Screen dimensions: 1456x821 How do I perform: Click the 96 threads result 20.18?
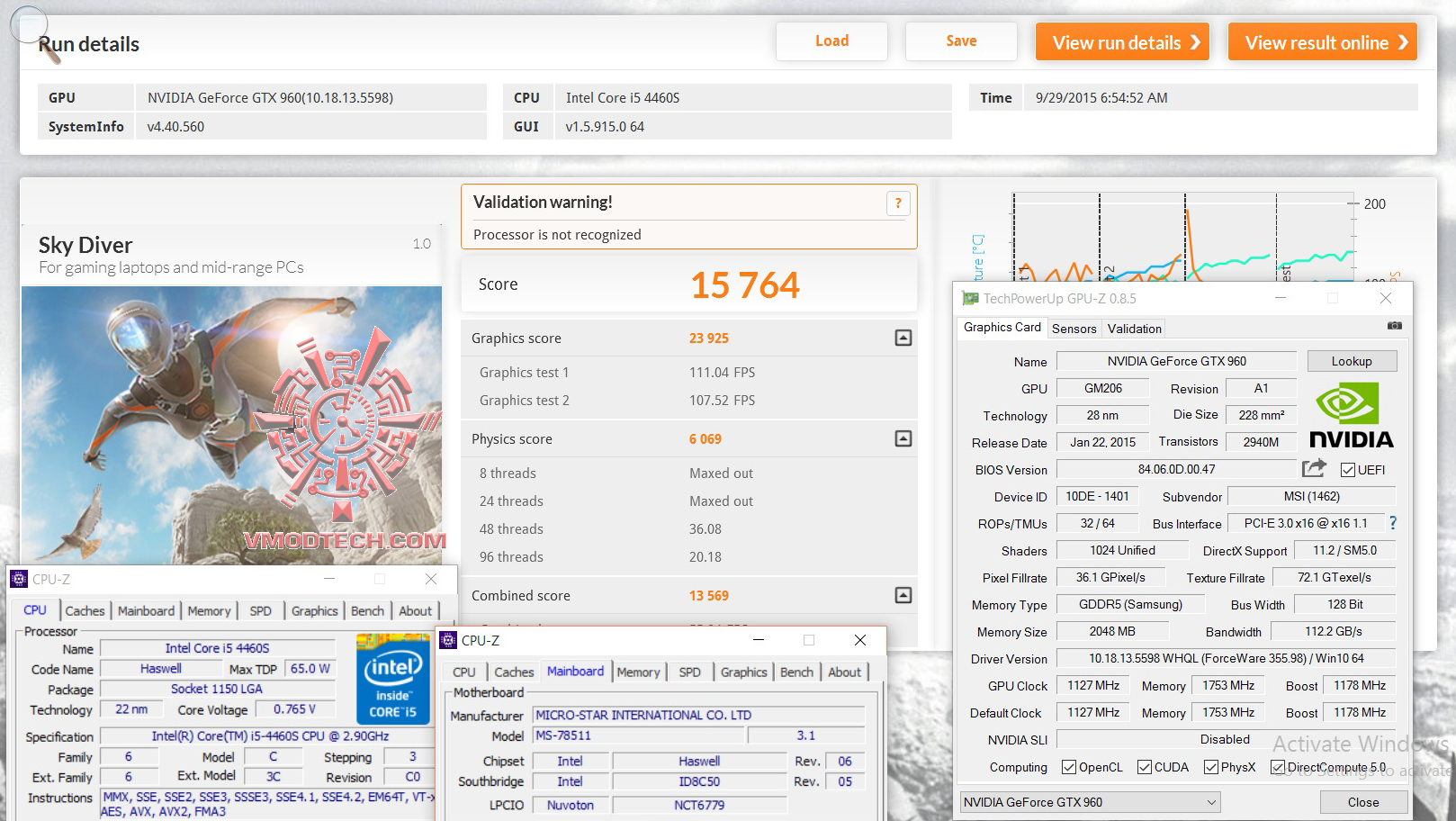coord(706,557)
